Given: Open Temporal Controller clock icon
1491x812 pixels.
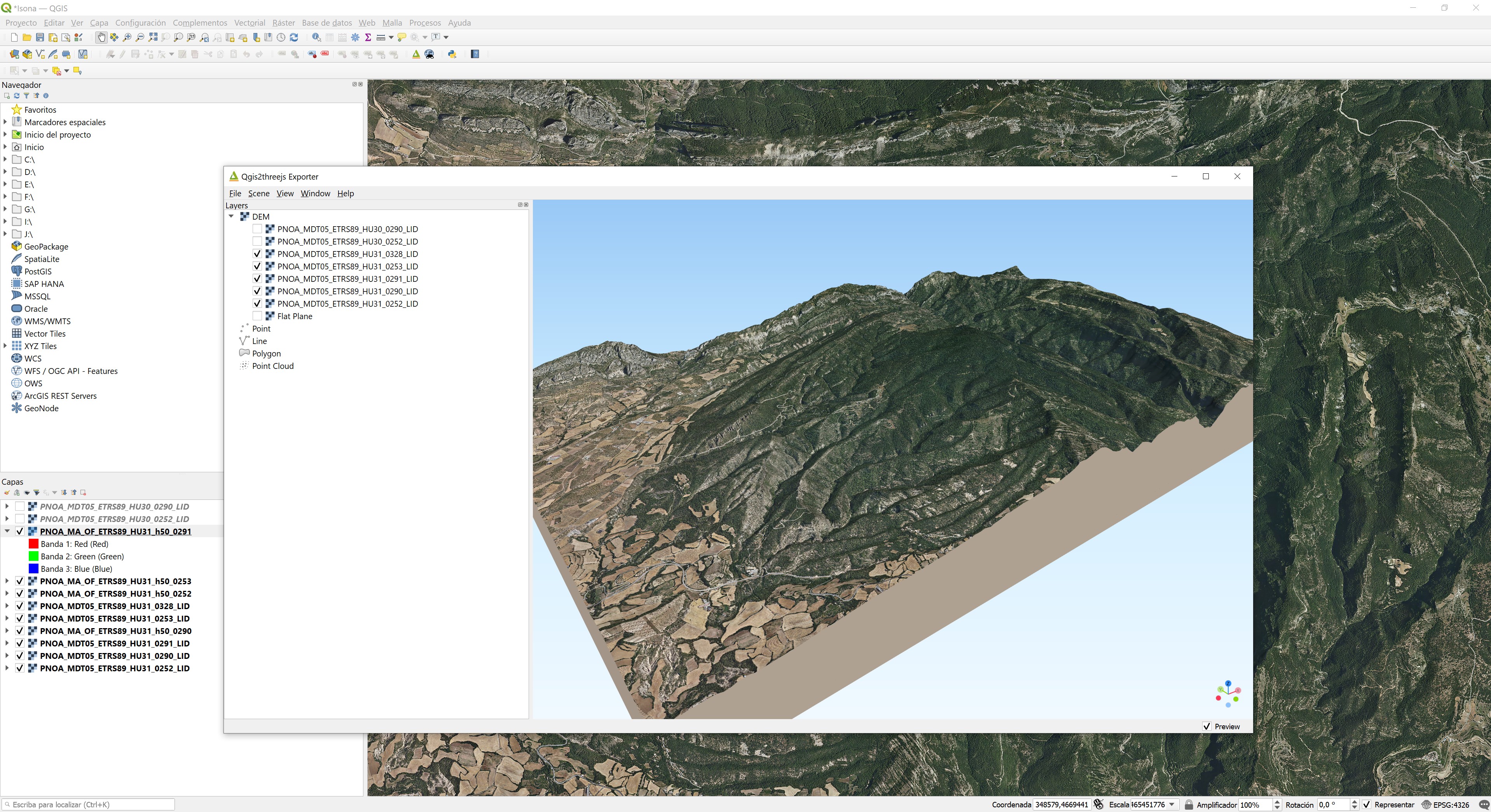Looking at the screenshot, I should tap(281, 37).
